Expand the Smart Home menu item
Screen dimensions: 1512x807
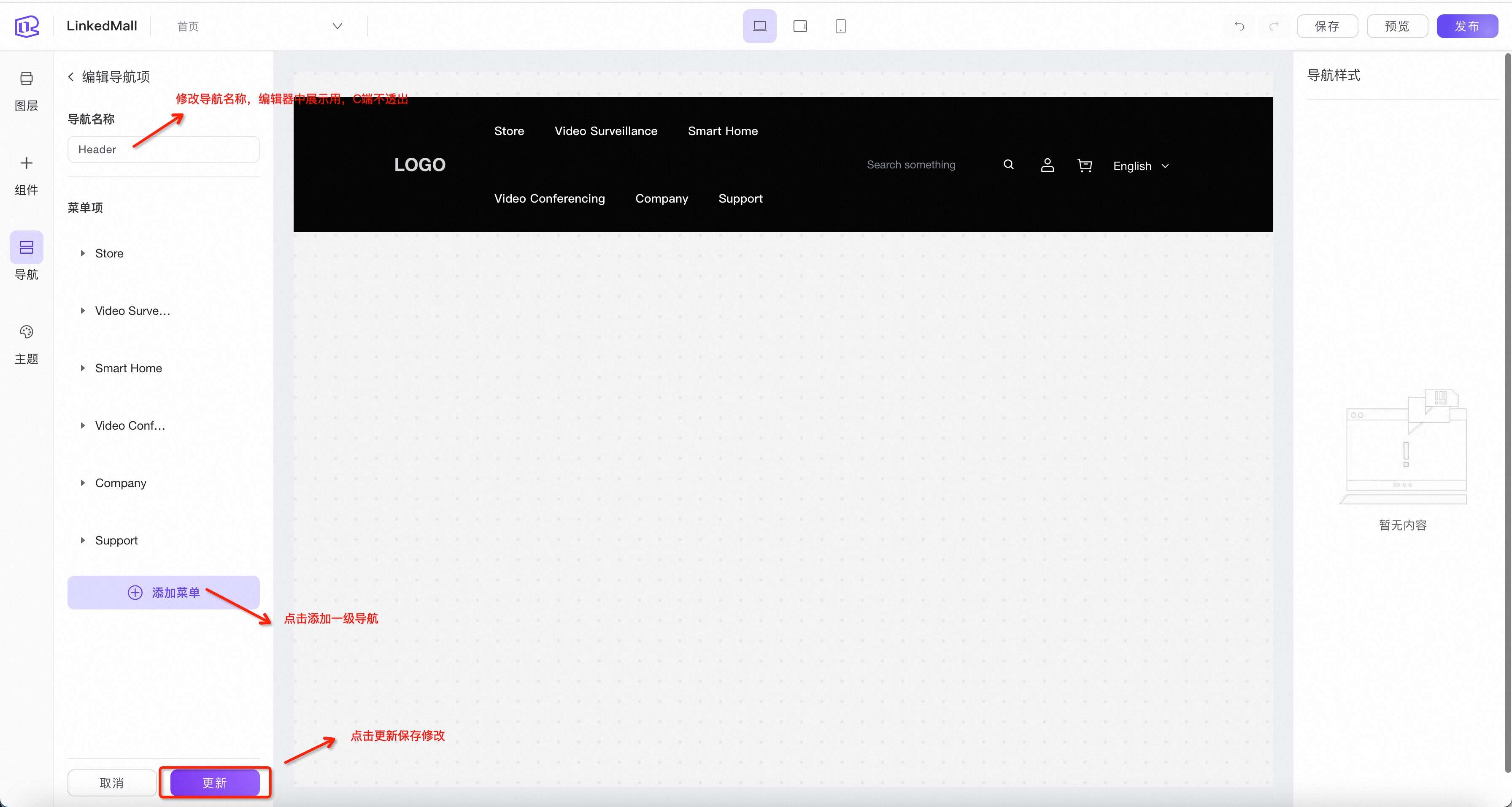pos(83,368)
